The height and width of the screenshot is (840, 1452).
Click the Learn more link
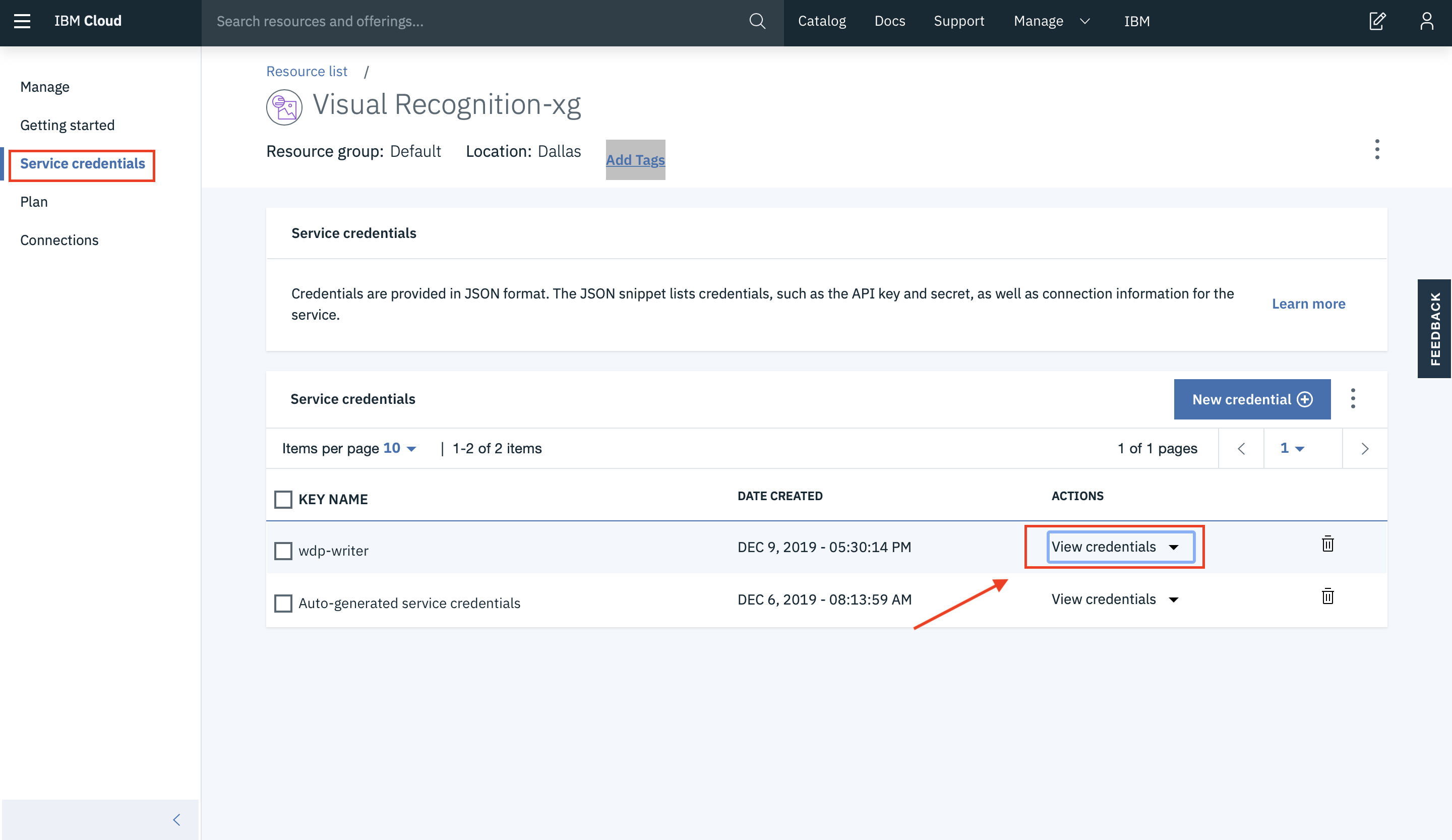[x=1308, y=304]
